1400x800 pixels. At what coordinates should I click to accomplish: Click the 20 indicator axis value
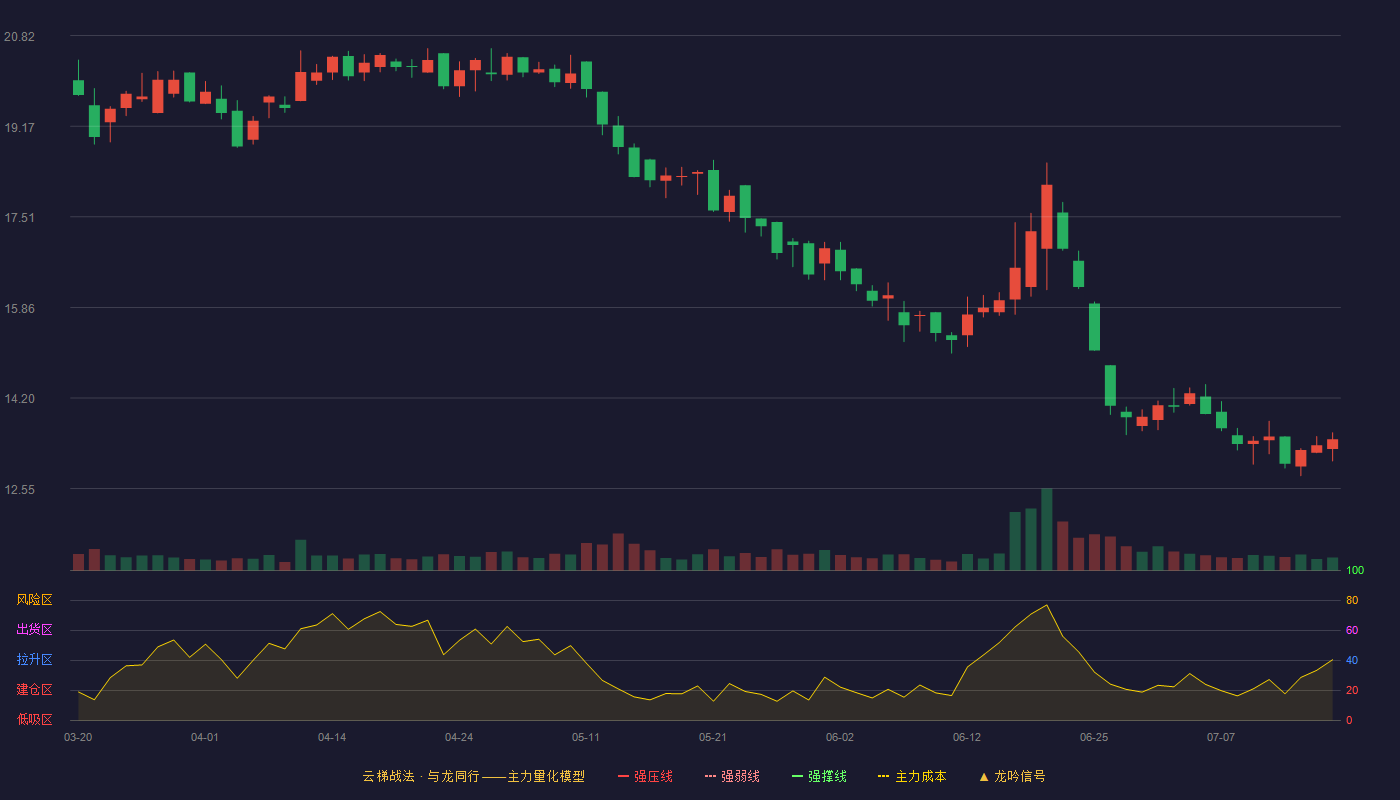[1352, 690]
